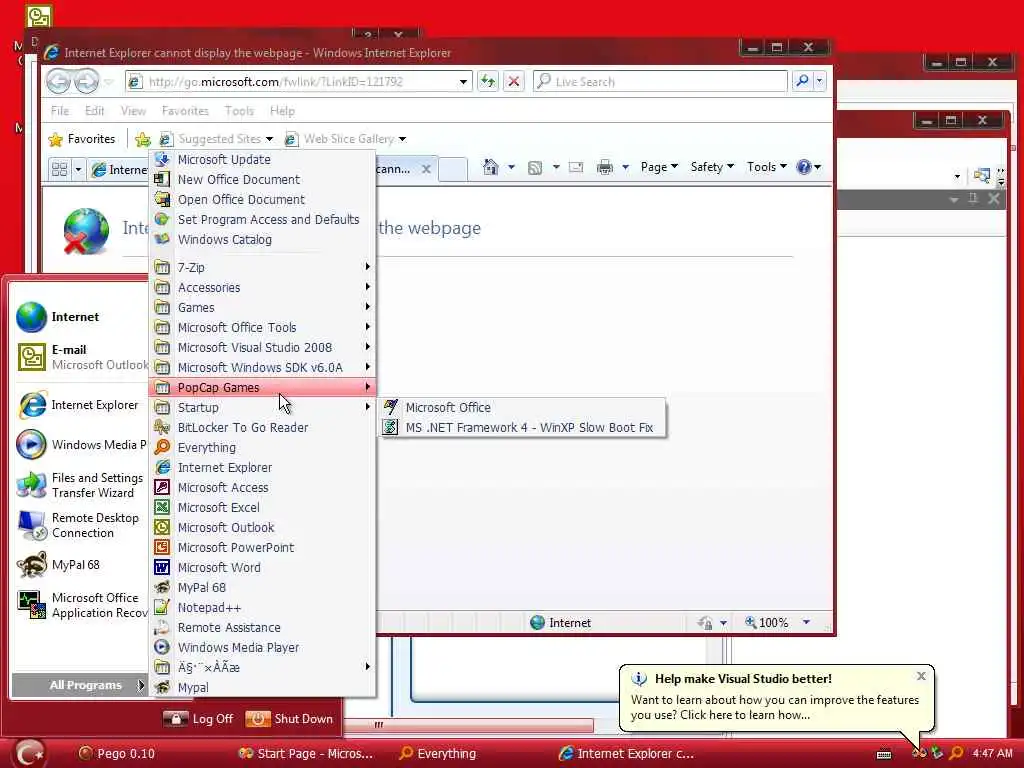Open address bar history dropdown
The height and width of the screenshot is (768, 1024).
[463, 82]
